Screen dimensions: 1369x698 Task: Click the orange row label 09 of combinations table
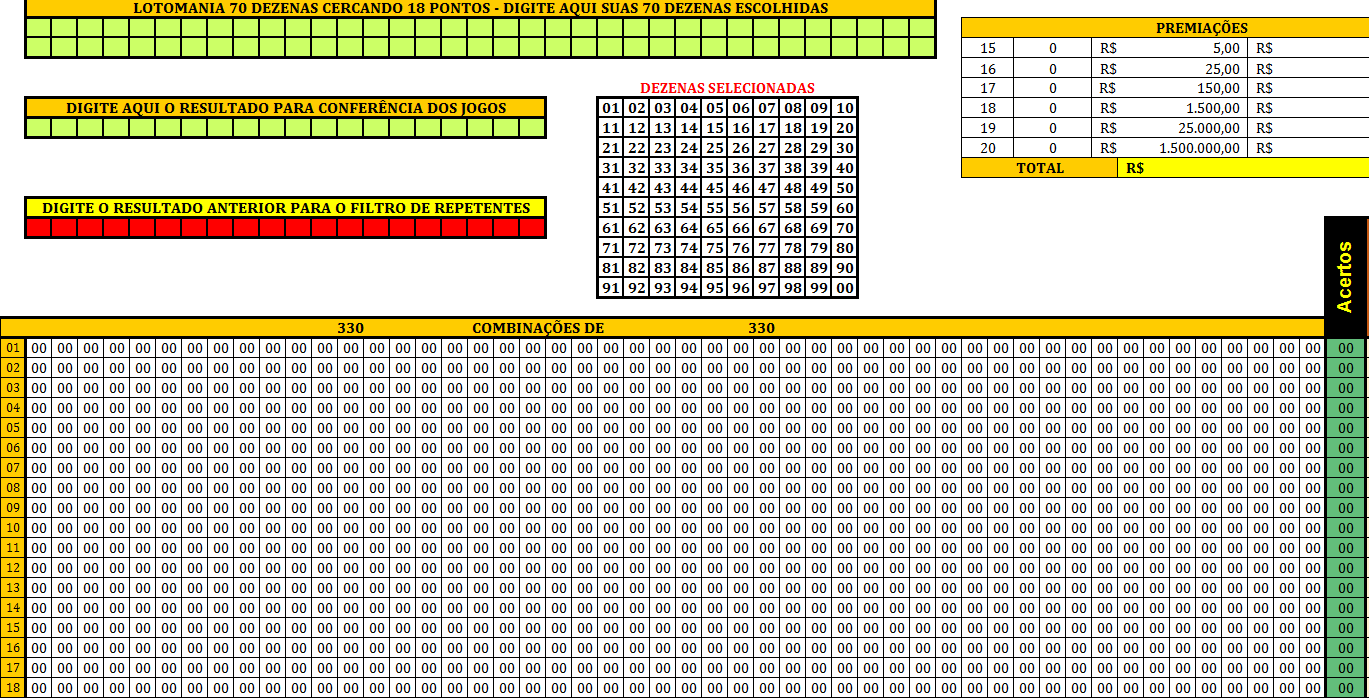point(13,508)
